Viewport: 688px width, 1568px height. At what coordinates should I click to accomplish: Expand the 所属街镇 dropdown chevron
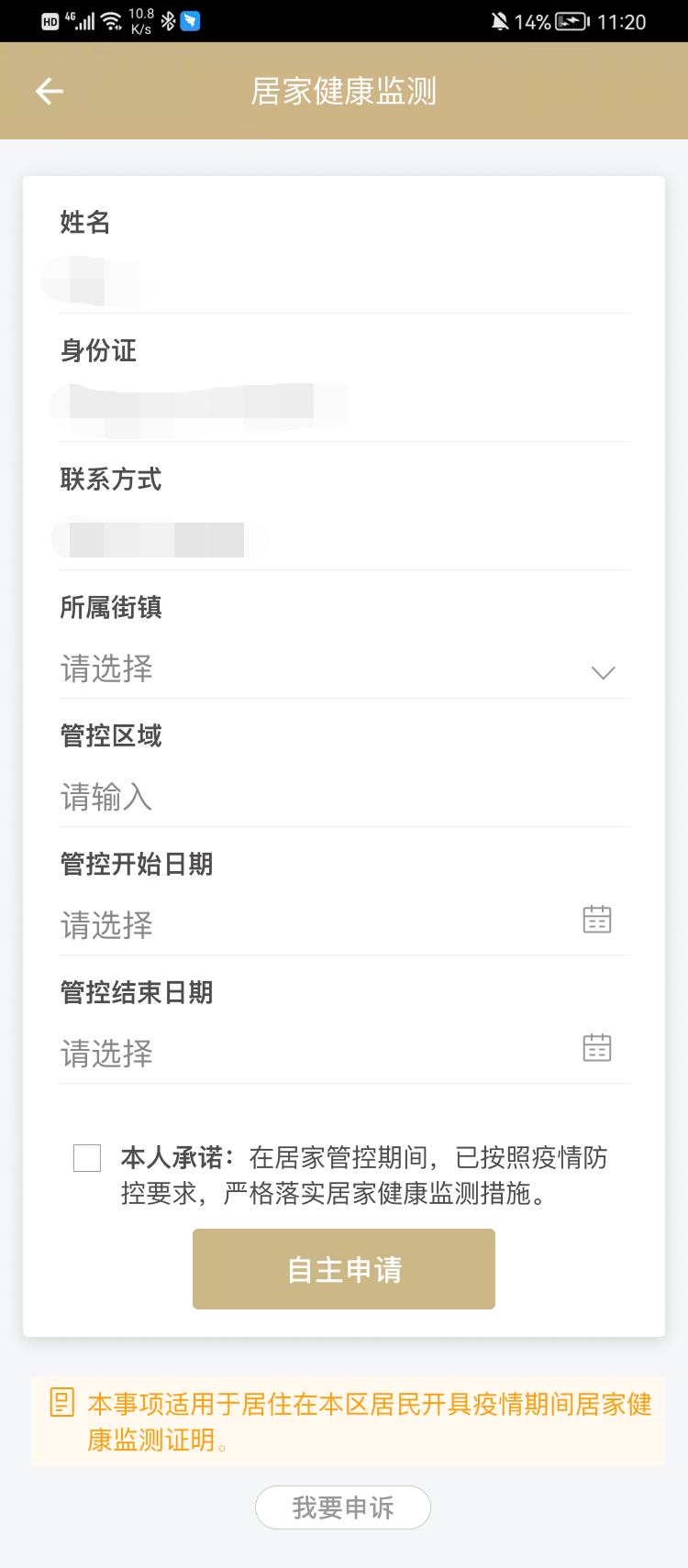tap(603, 672)
